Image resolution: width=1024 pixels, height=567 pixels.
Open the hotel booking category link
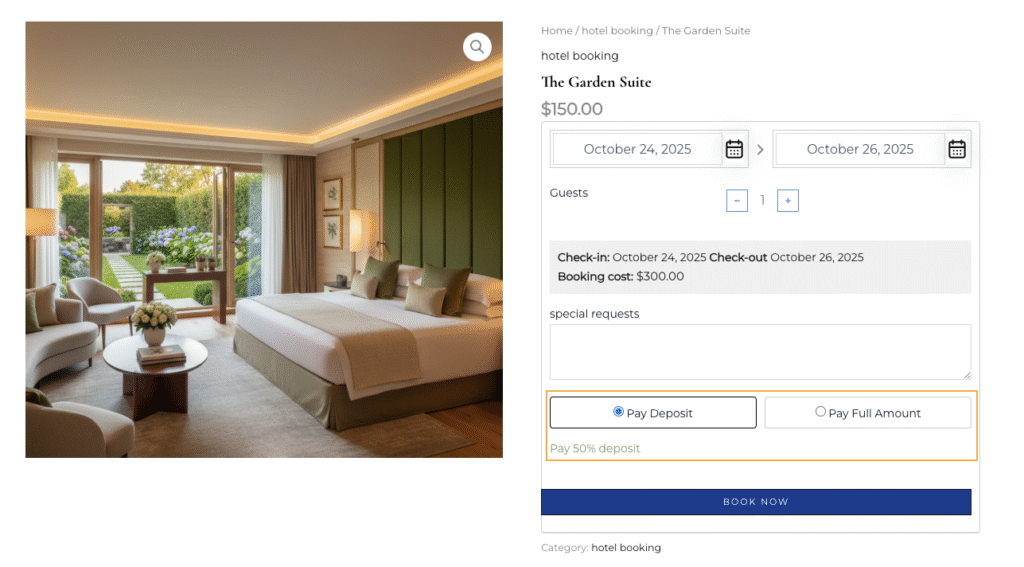tap(626, 547)
